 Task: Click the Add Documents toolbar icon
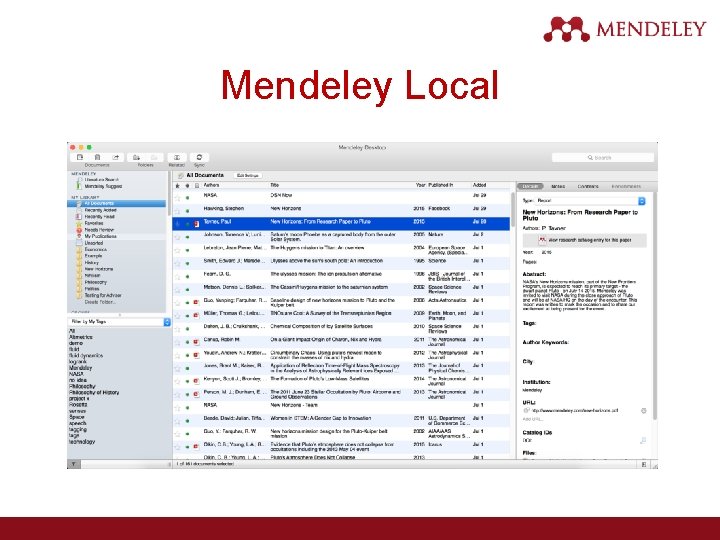coord(80,157)
